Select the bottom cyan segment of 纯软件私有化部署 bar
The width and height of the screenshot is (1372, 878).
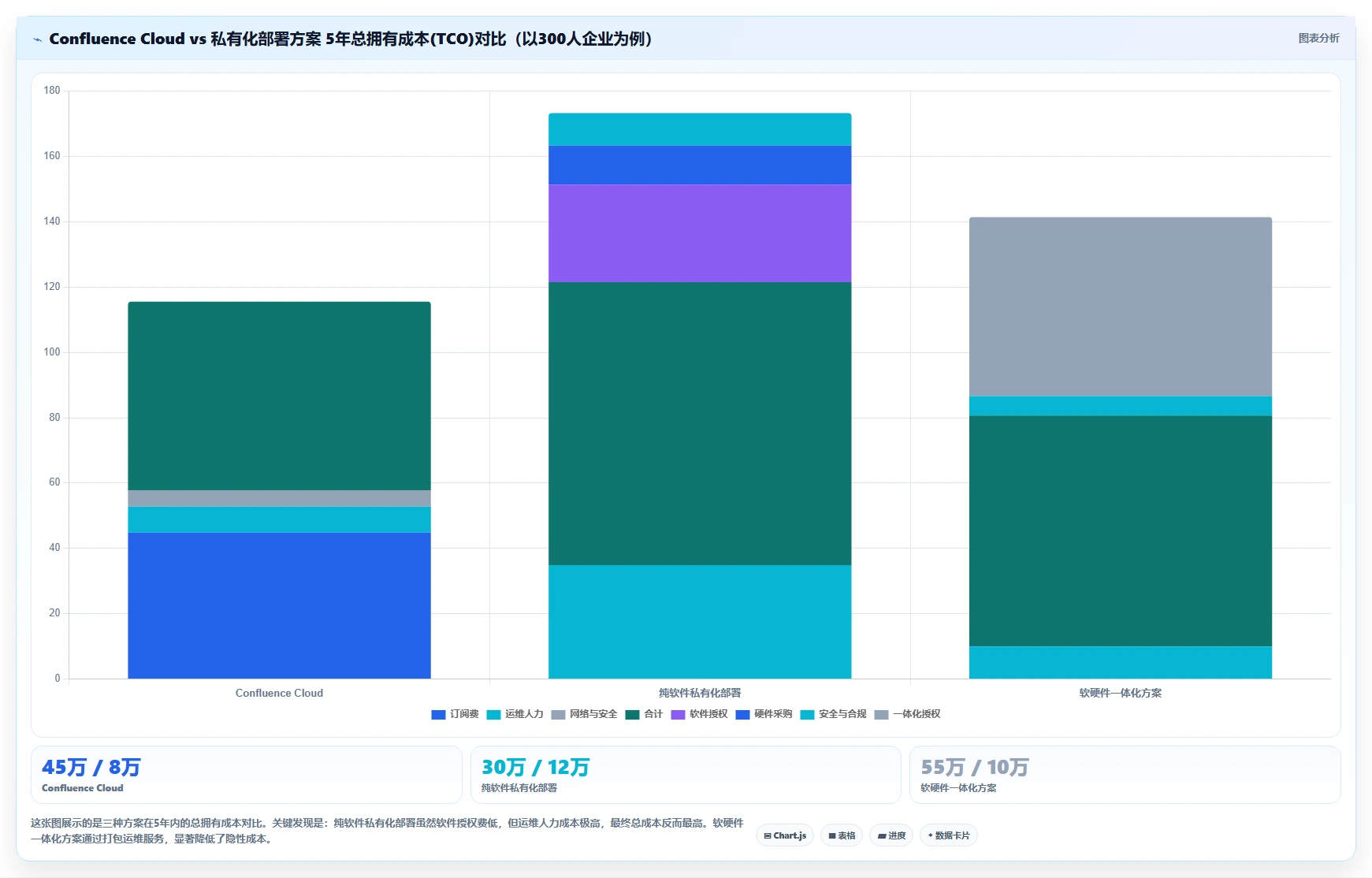pos(700,622)
